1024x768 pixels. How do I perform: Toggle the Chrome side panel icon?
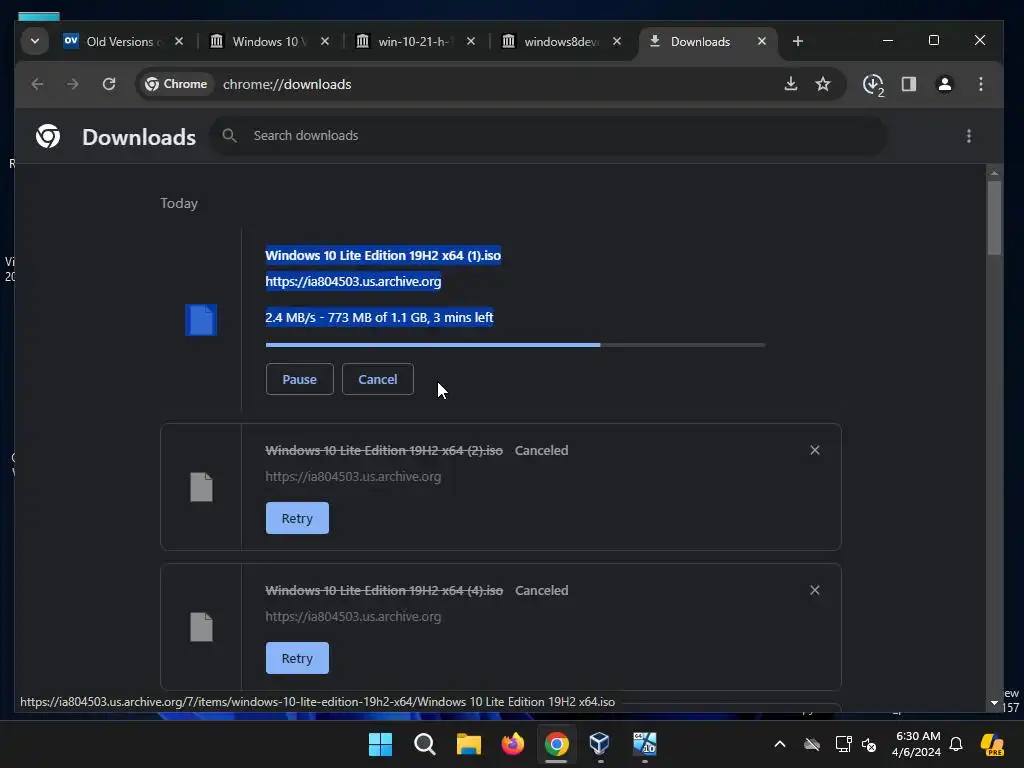(x=909, y=84)
